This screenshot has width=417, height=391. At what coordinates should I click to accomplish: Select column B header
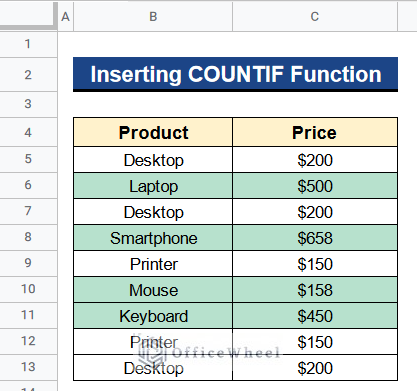click(x=153, y=16)
